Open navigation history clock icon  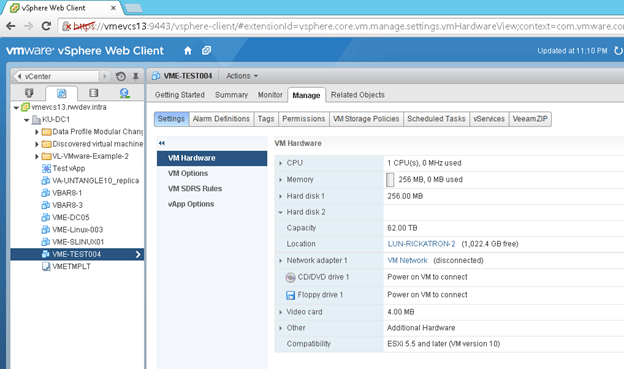pos(121,76)
